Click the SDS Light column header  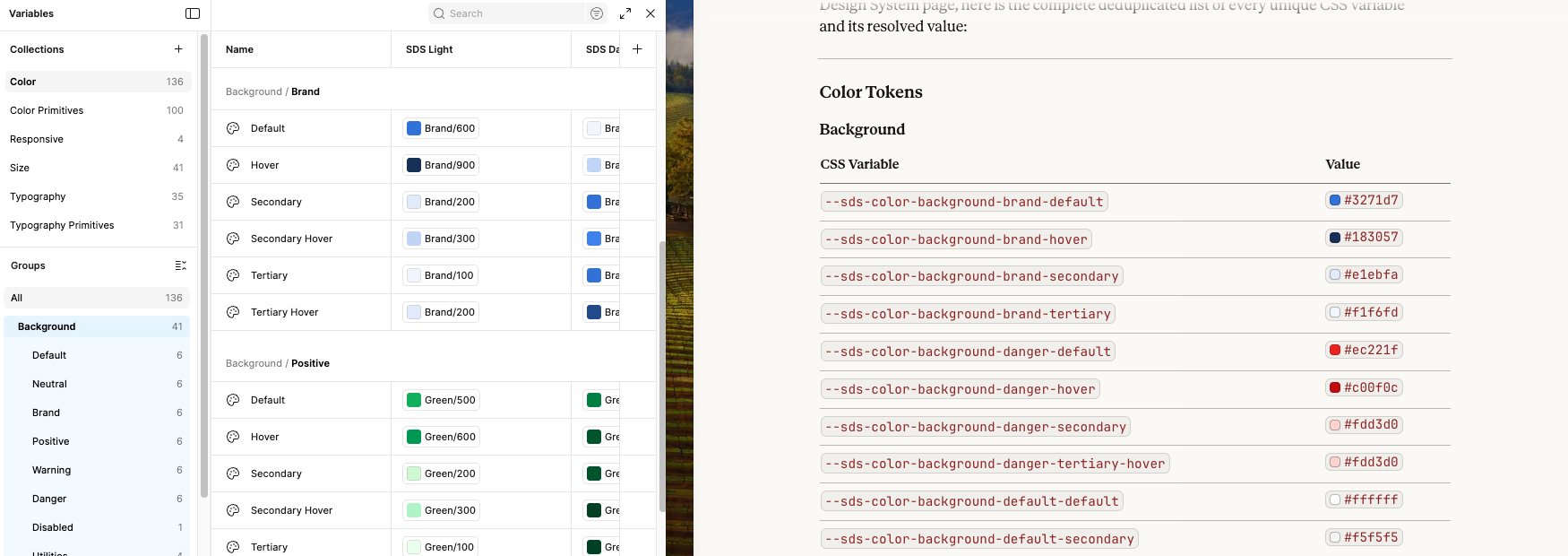(481, 49)
